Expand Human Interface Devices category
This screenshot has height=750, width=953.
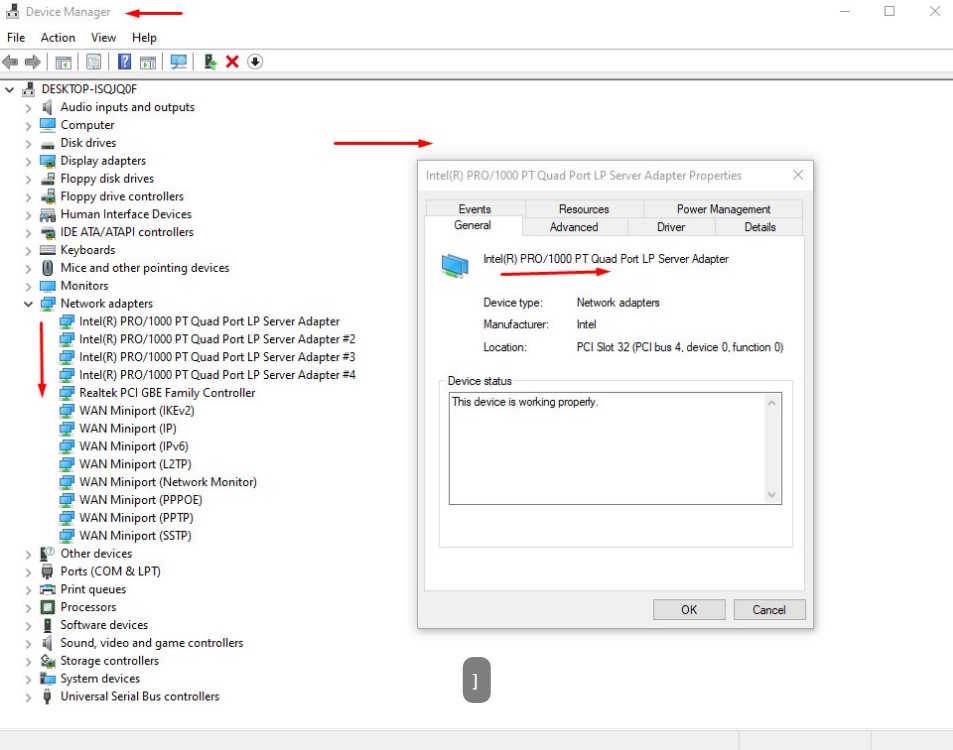28,215
